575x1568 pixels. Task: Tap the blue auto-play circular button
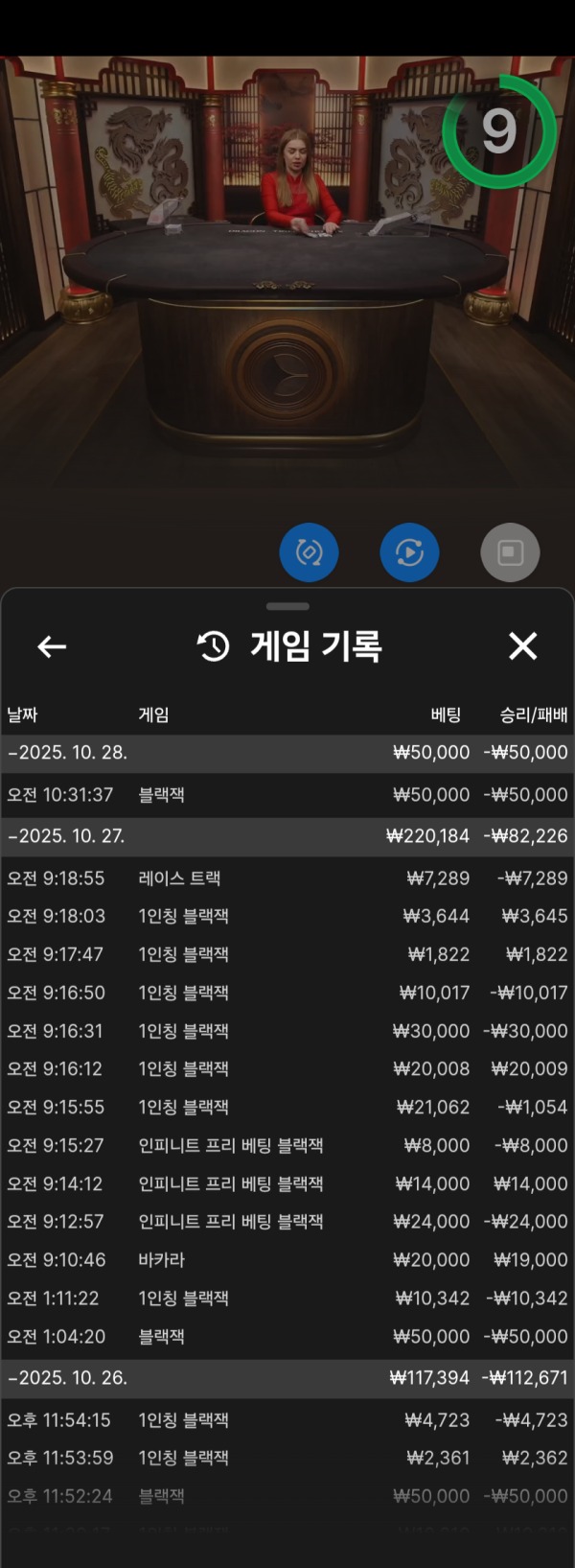pos(409,552)
